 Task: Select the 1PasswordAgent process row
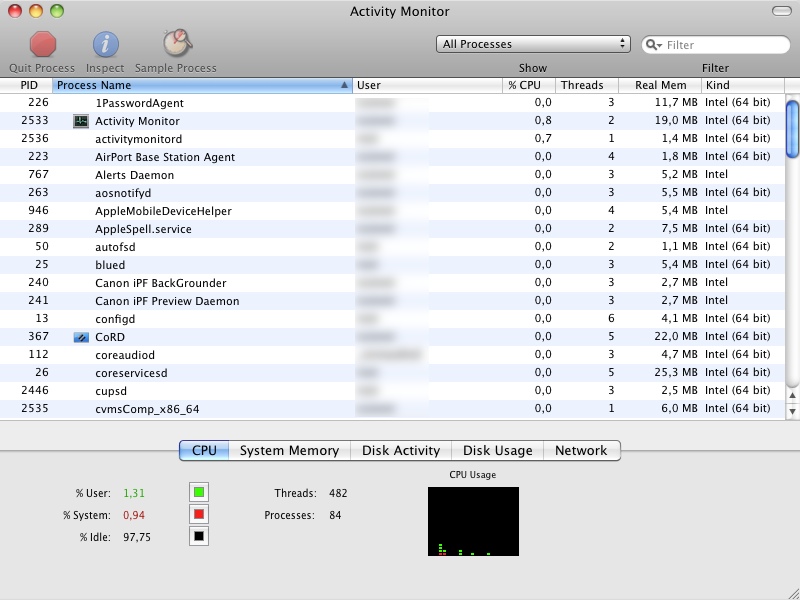[392, 103]
